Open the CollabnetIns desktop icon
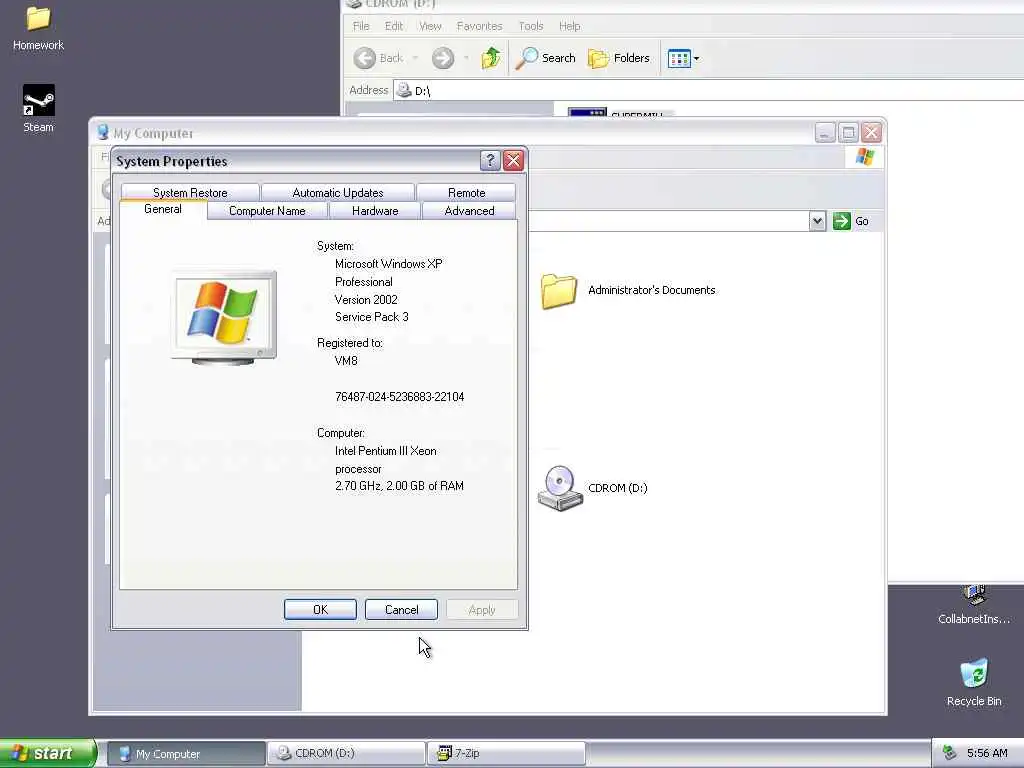1024x768 pixels. tap(974, 605)
